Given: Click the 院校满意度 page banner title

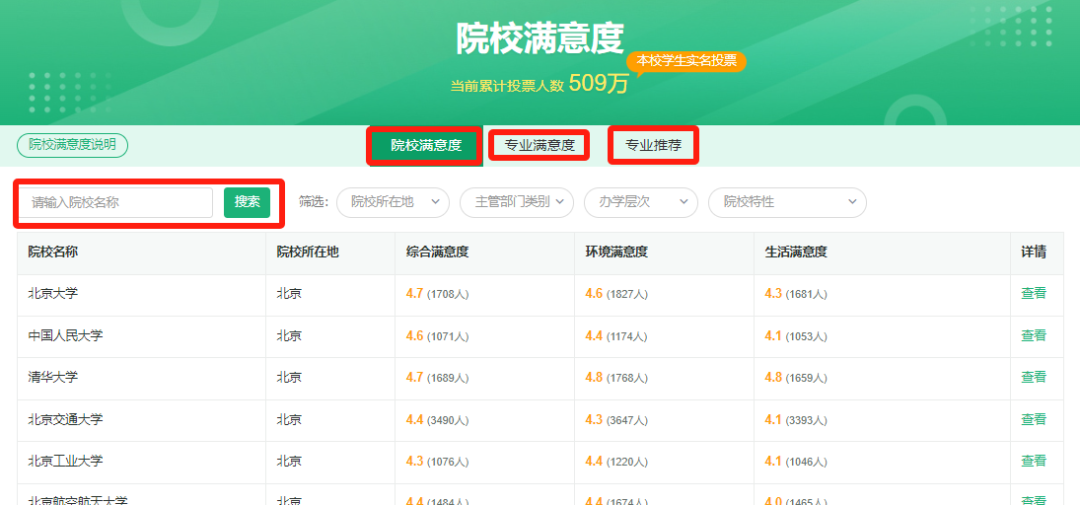Looking at the screenshot, I should [x=539, y=39].
